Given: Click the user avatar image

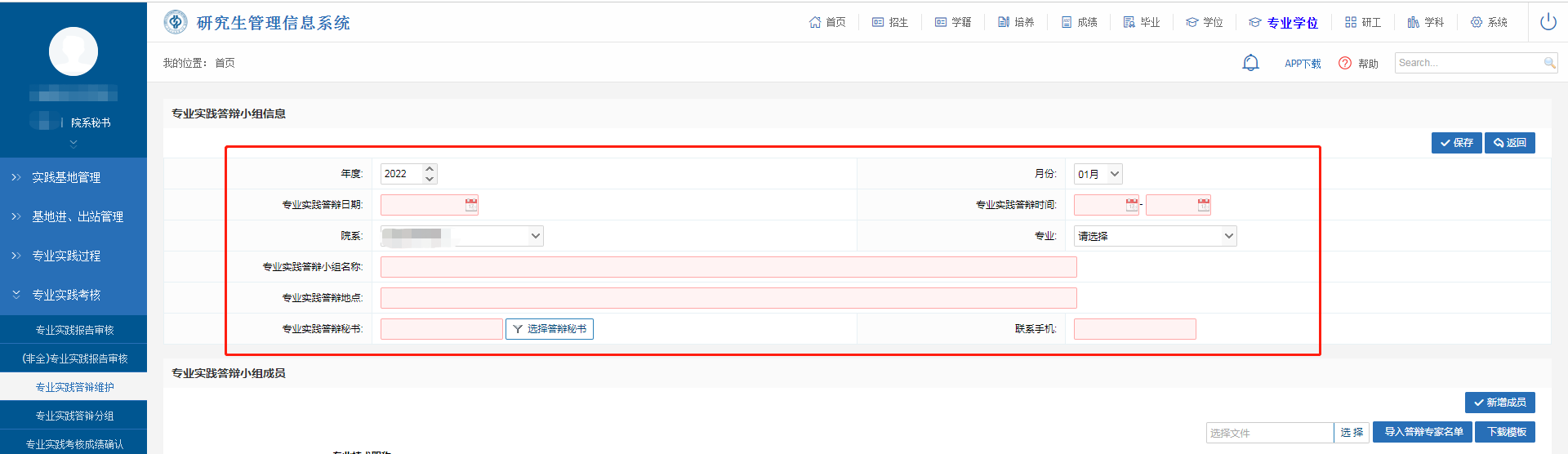Looking at the screenshot, I should [73, 51].
